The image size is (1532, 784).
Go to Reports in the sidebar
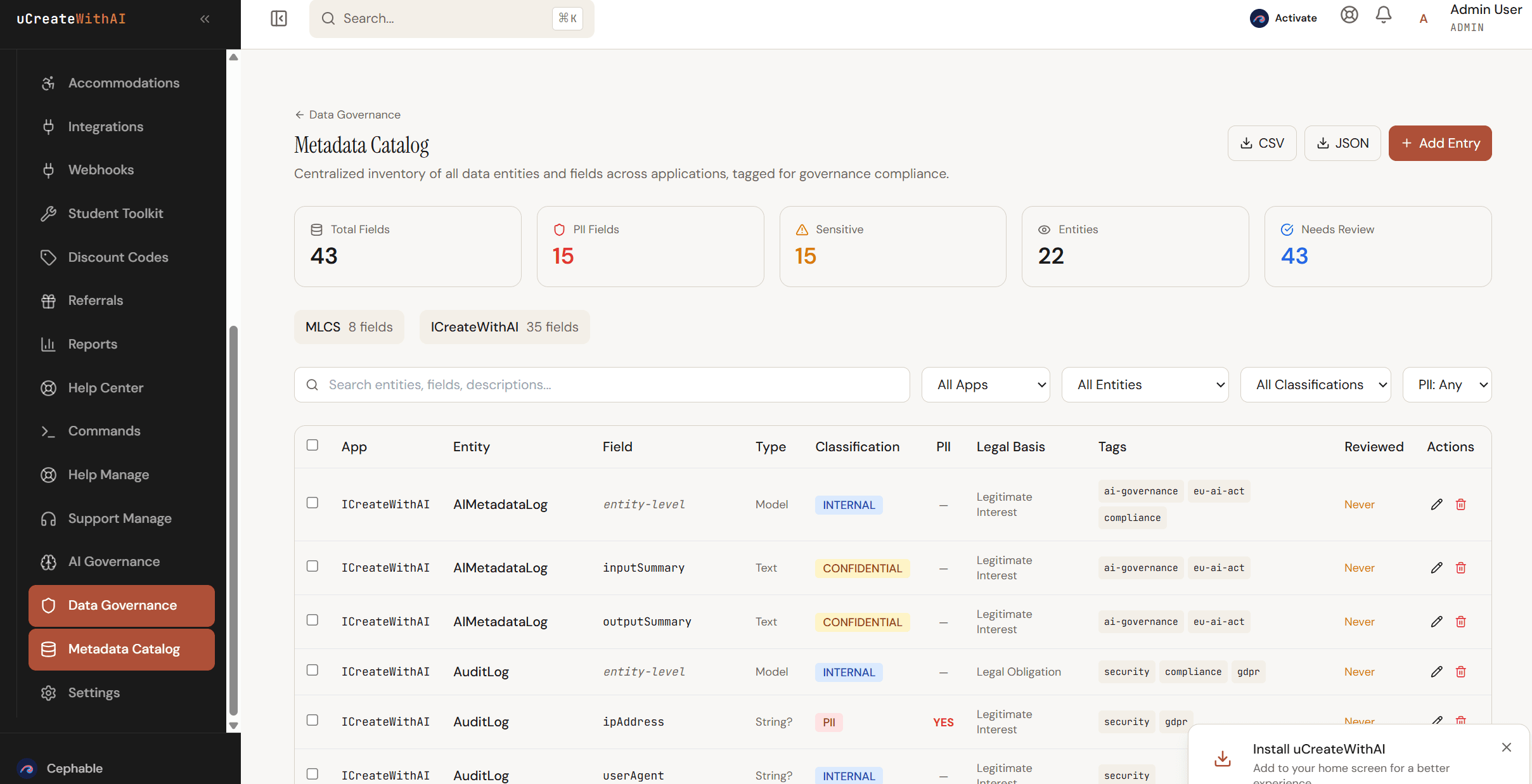click(93, 344)
